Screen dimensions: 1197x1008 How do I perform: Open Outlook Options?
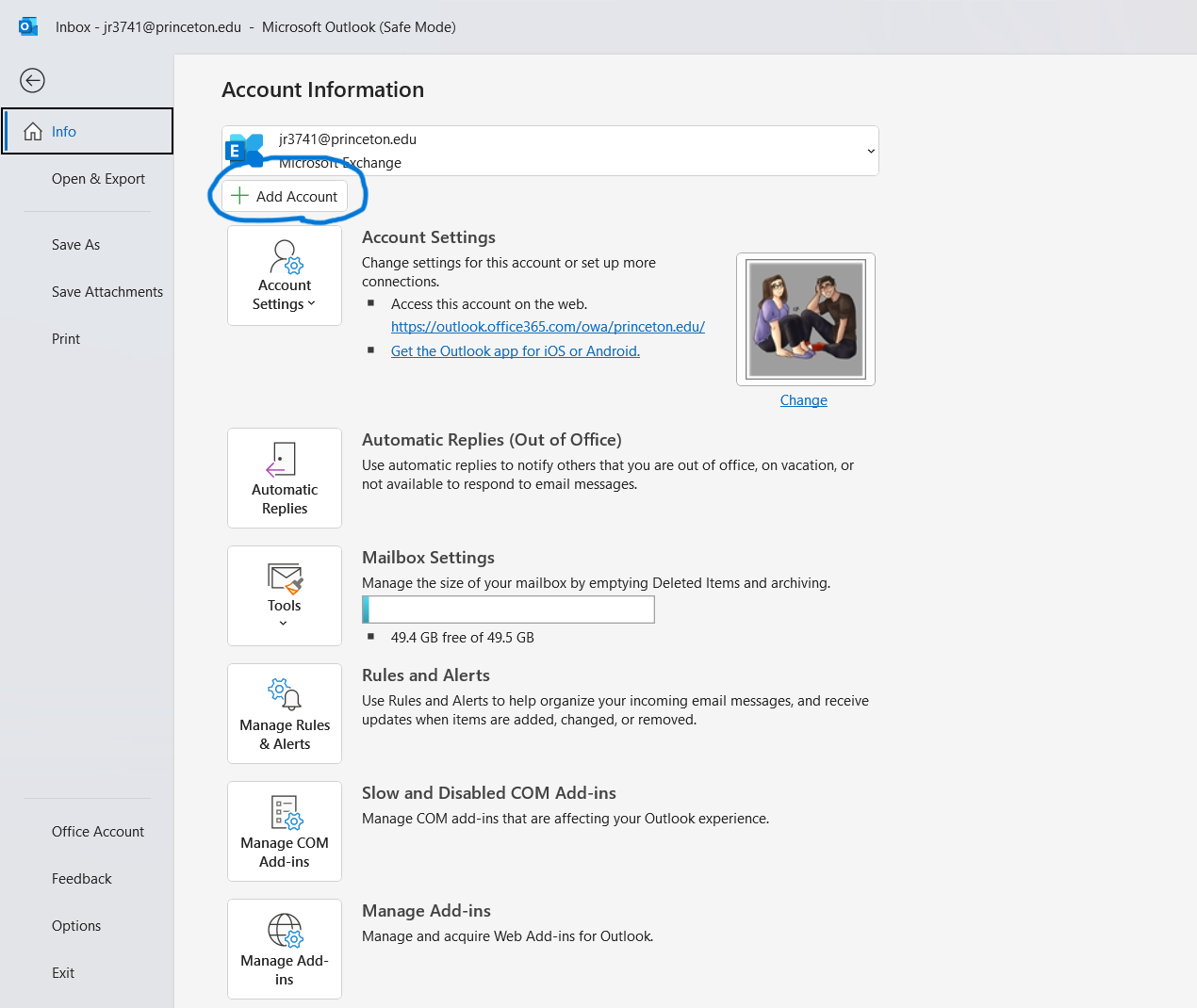[x=76, y=926]
